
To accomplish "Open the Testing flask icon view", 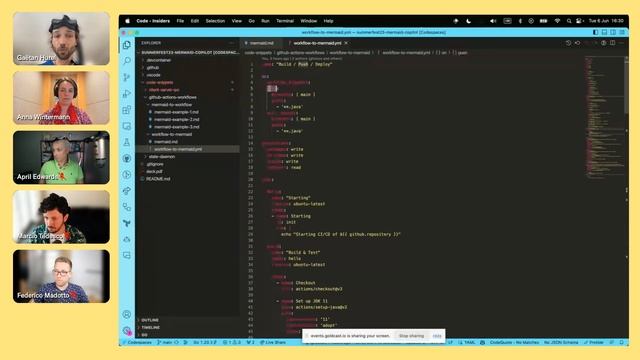I will [x=127, y=142].
